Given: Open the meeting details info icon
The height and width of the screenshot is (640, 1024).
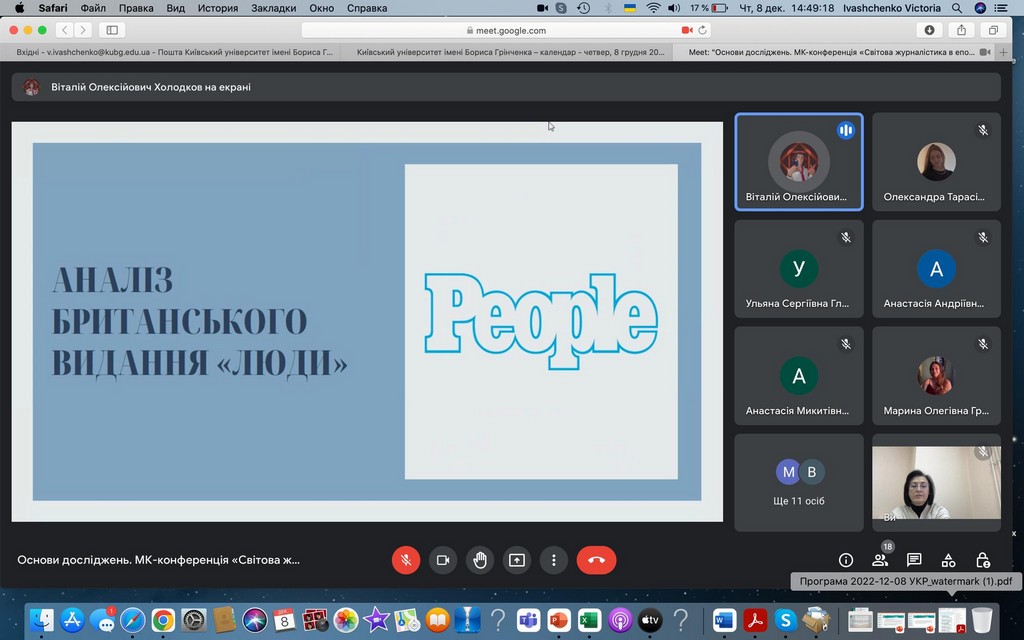Looking at the screenshot, I should pos(846,560).
